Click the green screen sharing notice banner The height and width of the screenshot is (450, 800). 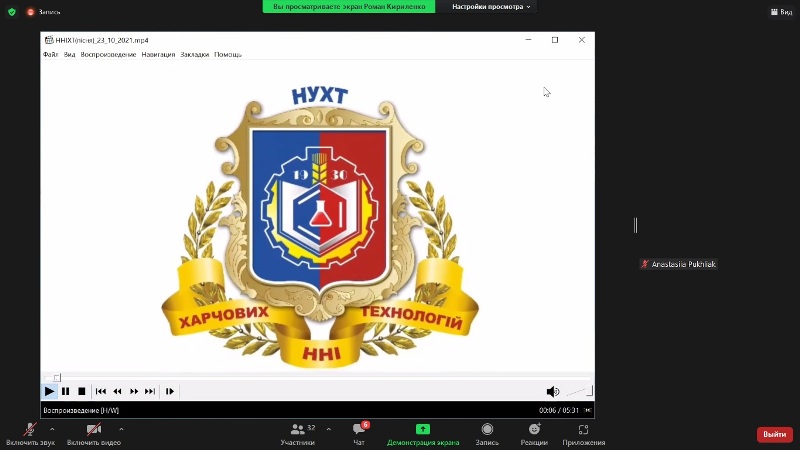tap(349, 7)
